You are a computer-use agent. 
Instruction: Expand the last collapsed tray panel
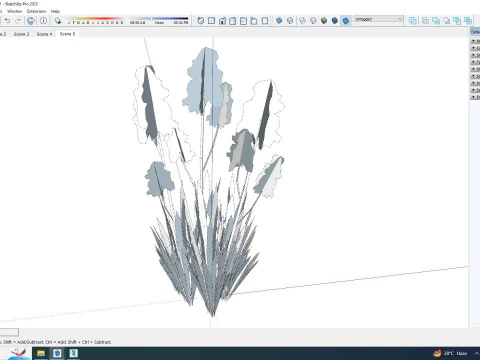click(475, 97)
